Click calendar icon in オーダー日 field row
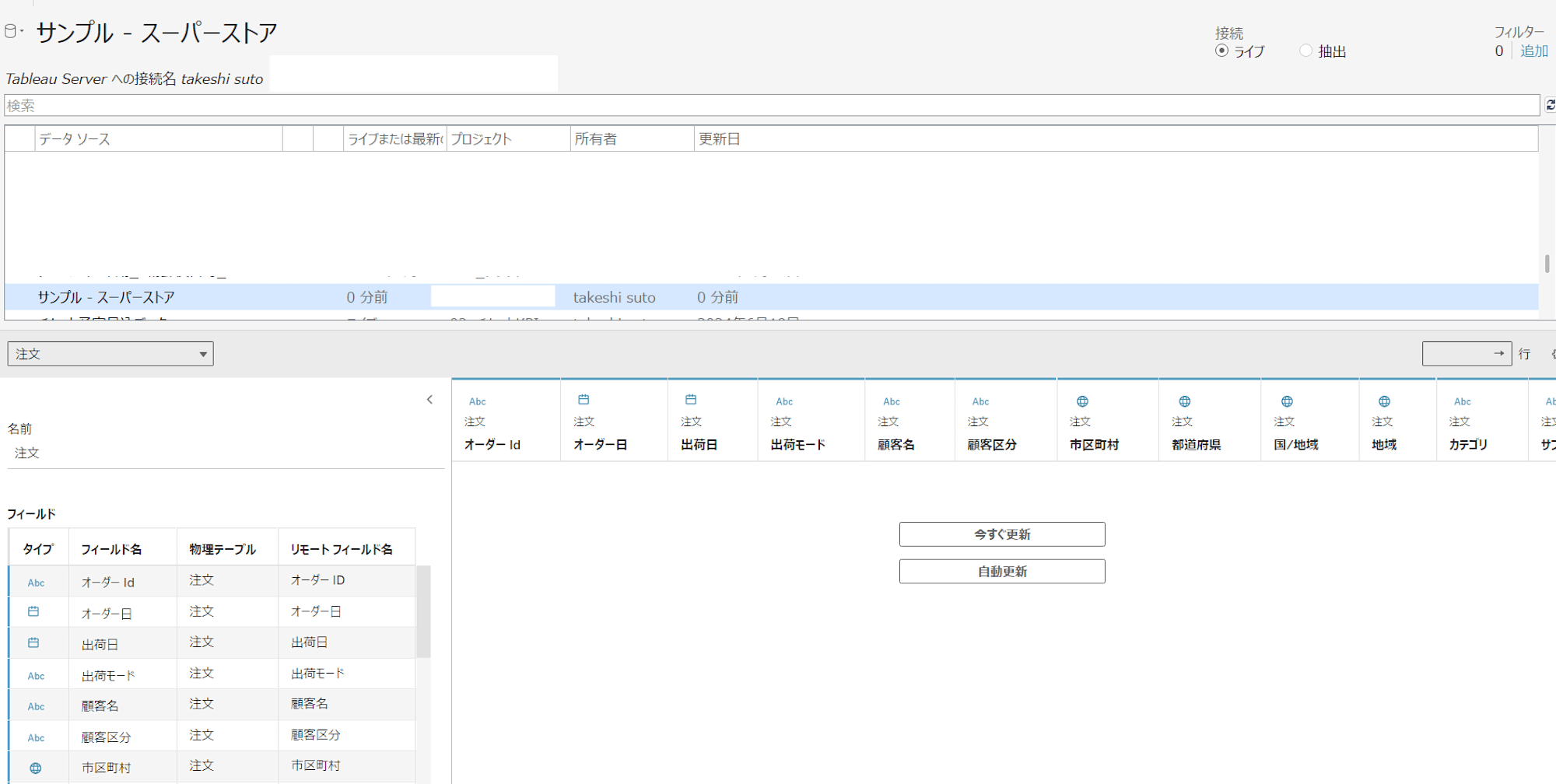Image resolution: width=1556 pixels, height=784 pixels. [33, 611]
